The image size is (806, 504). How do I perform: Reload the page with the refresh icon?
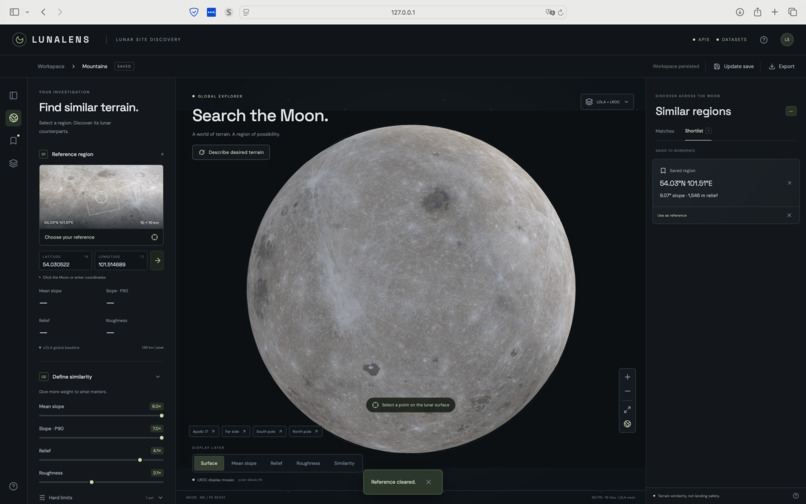coord(560,12)
